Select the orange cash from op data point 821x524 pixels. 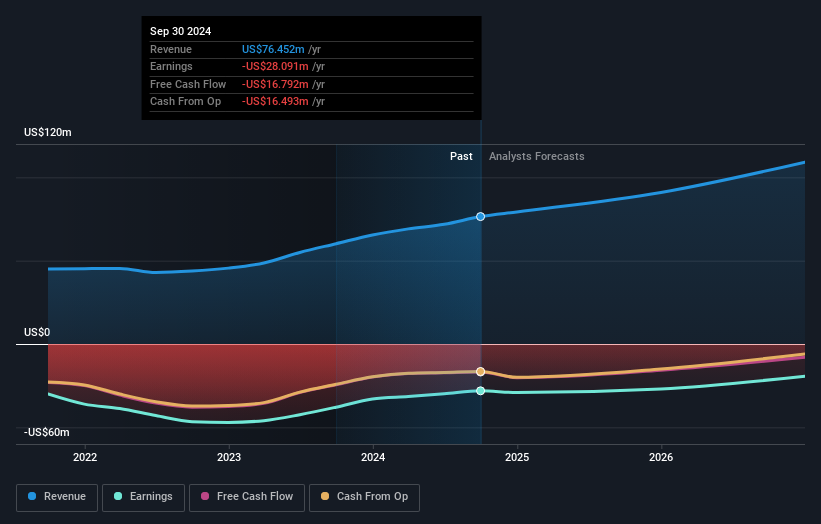pos(480,372)
